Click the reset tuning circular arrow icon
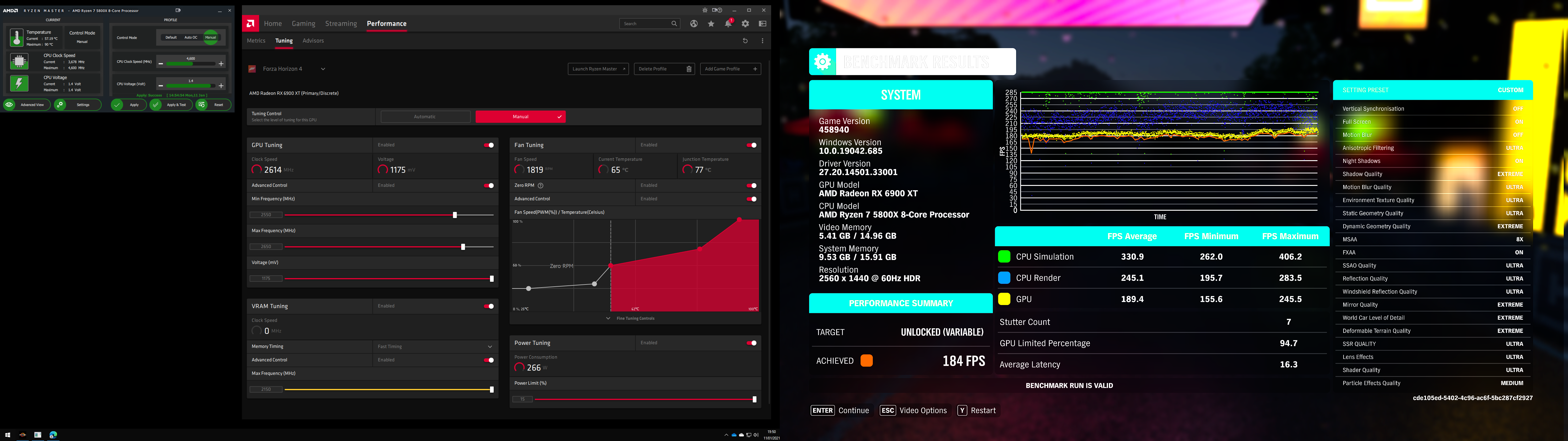The height and width of the screenshot is (441, 1568). [x=745, y=41]
